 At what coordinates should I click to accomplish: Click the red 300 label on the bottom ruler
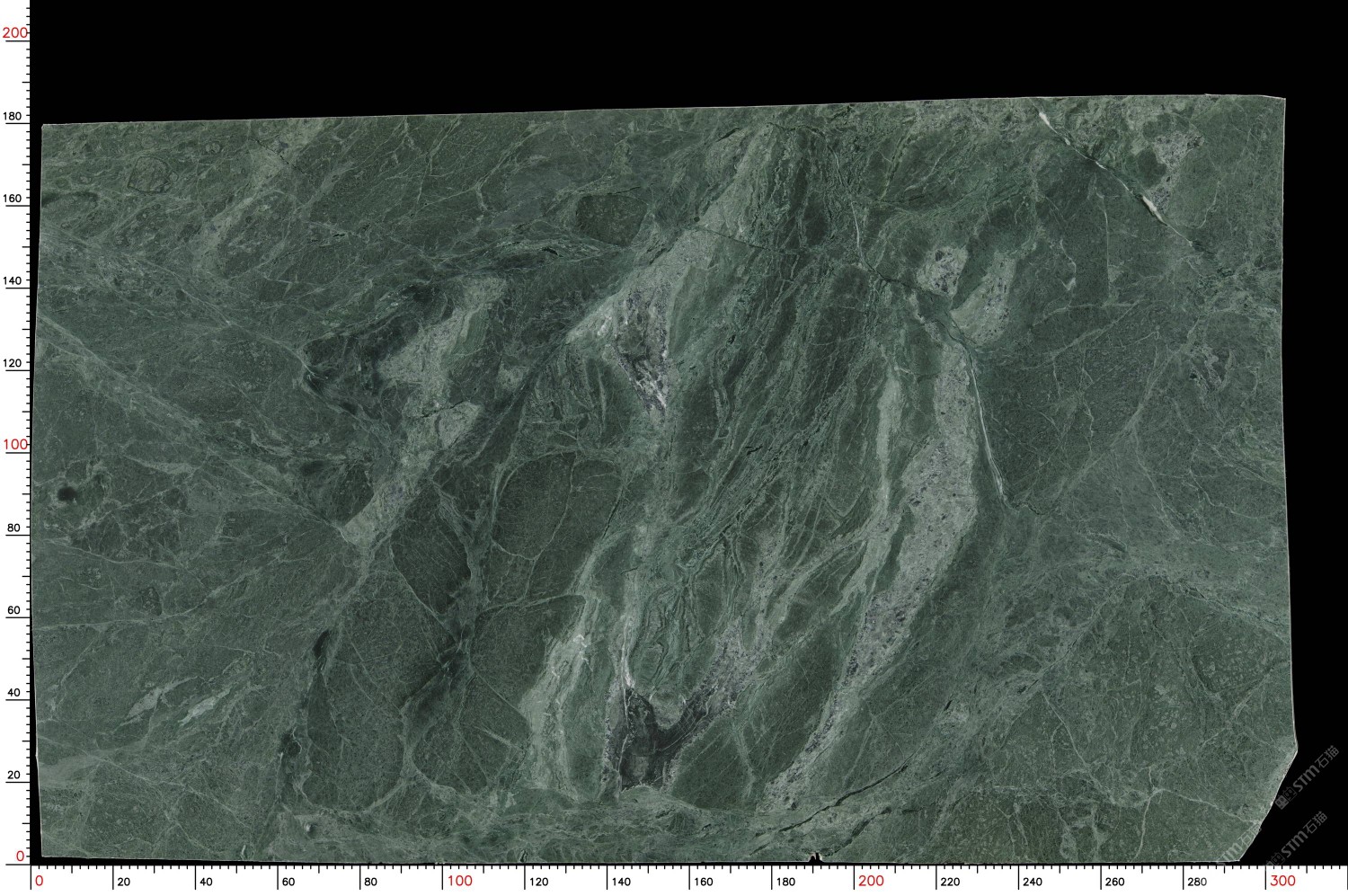coord(1282,881)
